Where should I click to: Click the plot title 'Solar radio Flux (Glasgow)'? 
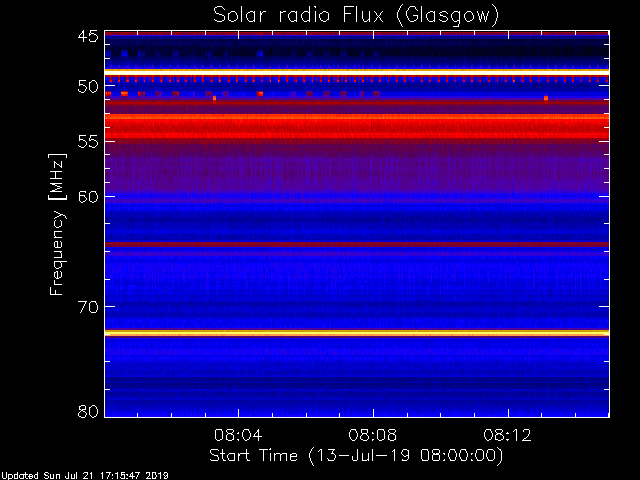(x=356, y=16)
